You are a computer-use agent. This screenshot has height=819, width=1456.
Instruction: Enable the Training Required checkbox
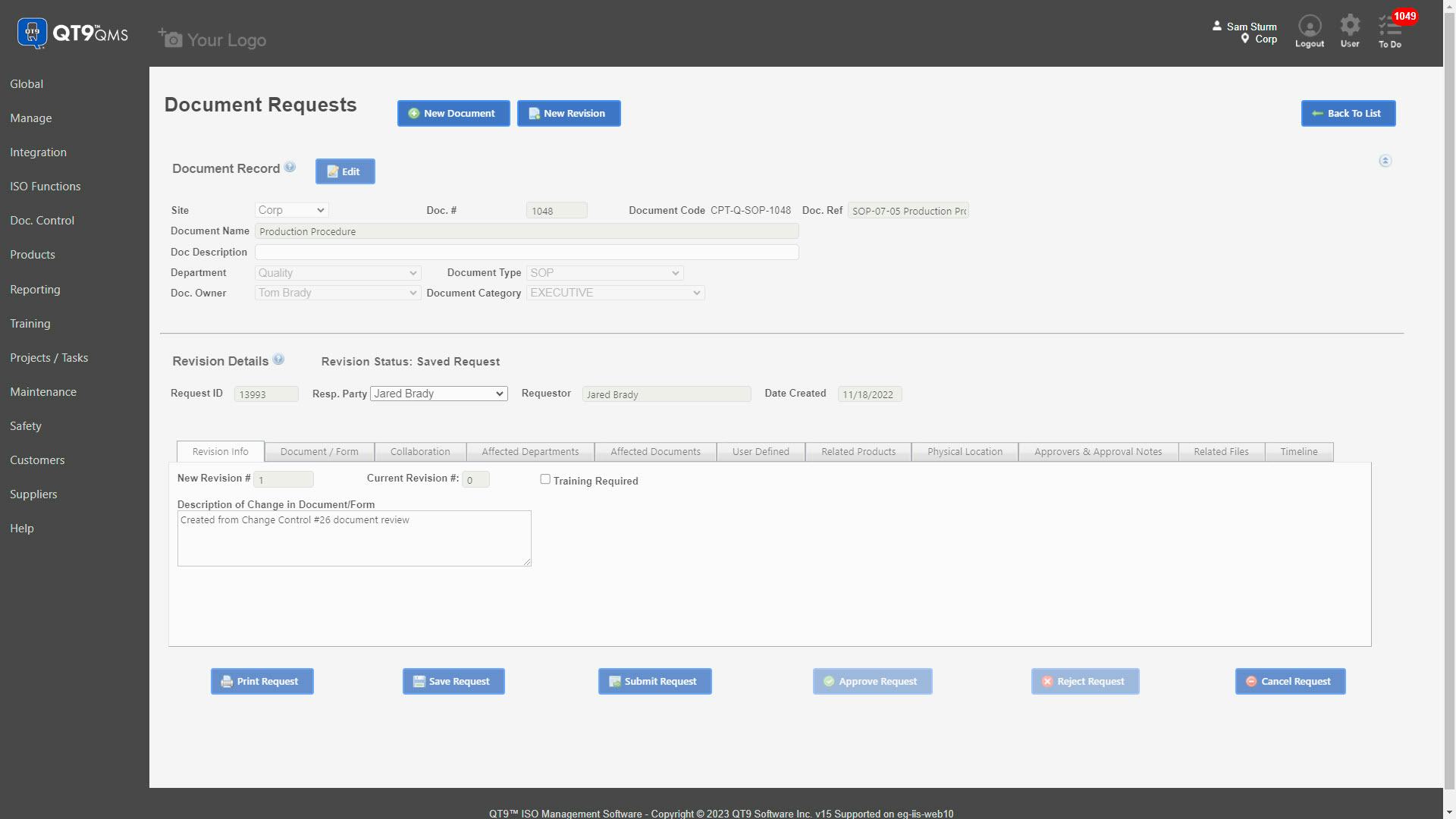tap(544, 479)
